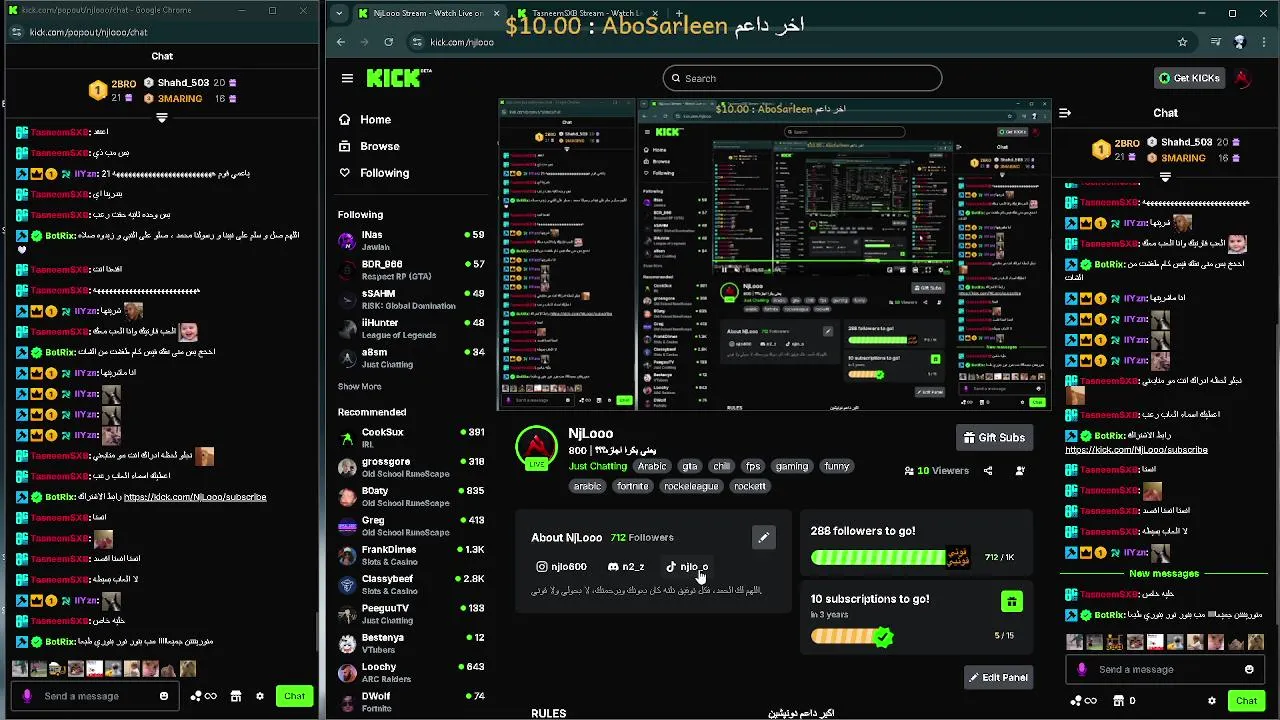The height and width of the screenshot is (720, 1280).
Task: Expand the leaderboard in the popout chat window
Action: click(161, 118)
